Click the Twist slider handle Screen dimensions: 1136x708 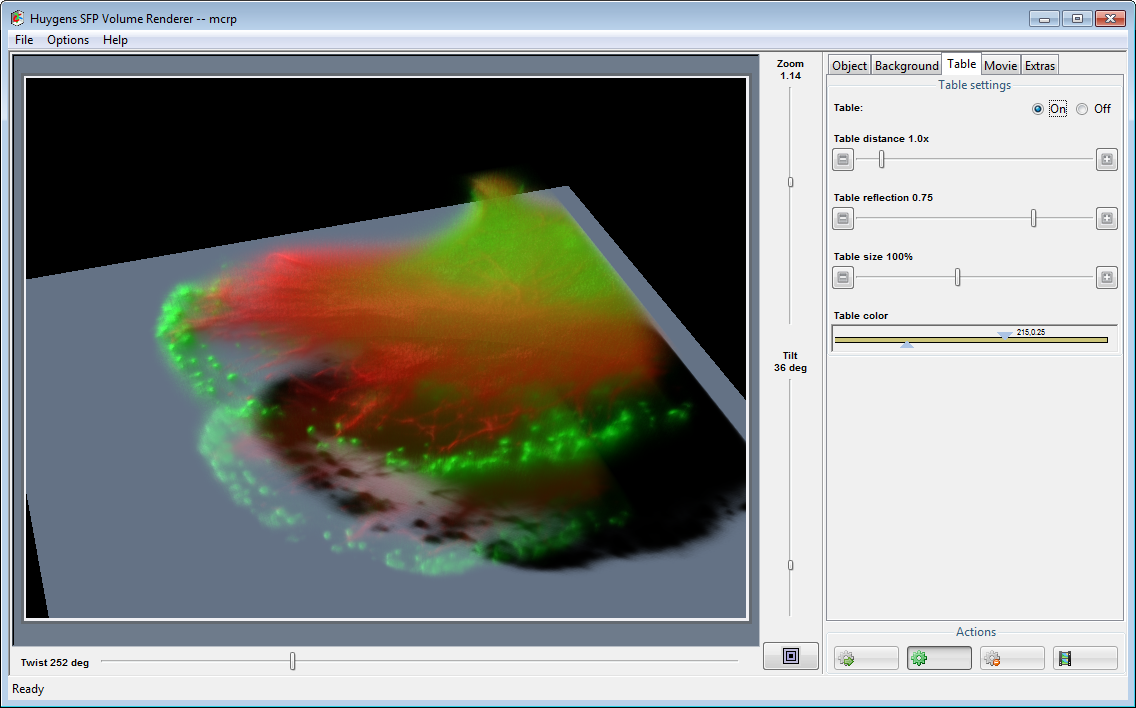(292, 661)
